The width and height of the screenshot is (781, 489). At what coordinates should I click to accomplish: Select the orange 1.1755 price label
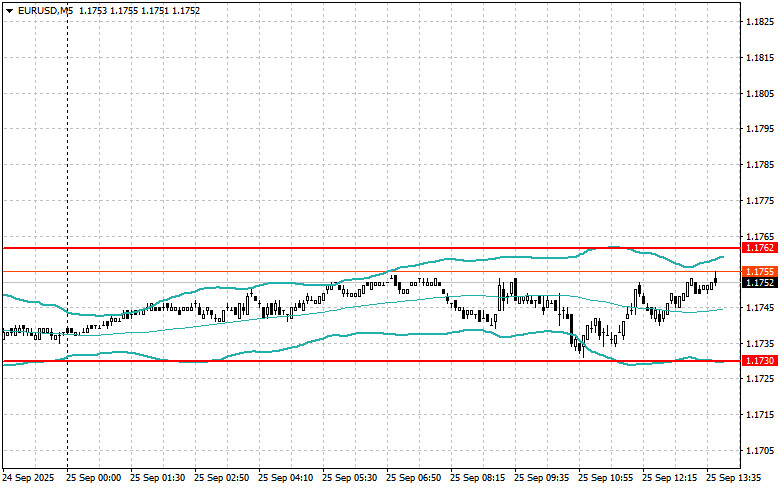(760, 272)
